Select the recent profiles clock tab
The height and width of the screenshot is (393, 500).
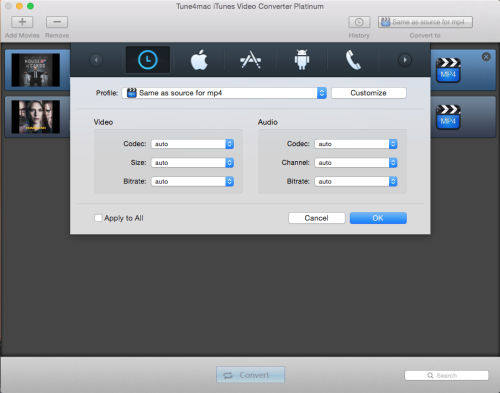coord(148,60)
